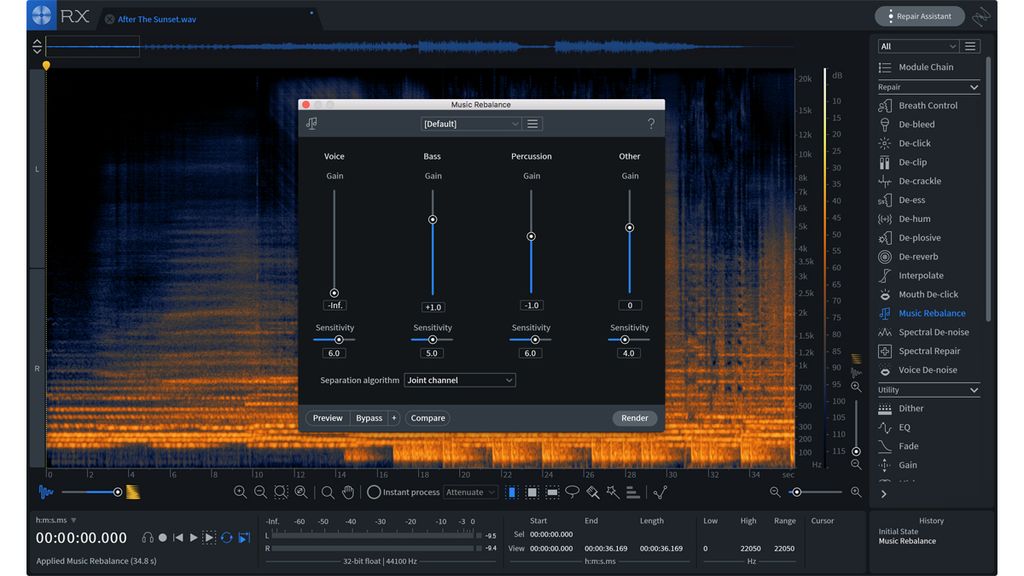Toggle Instant process mode

(x=372, y=491)
